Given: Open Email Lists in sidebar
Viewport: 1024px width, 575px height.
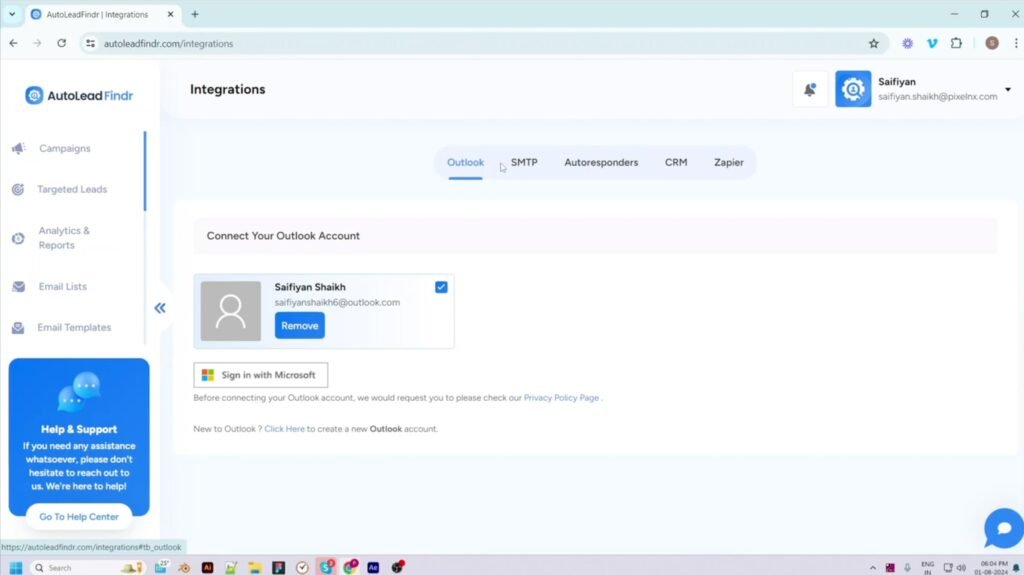Looking at the screenshot, I should [x=62, y=286].
